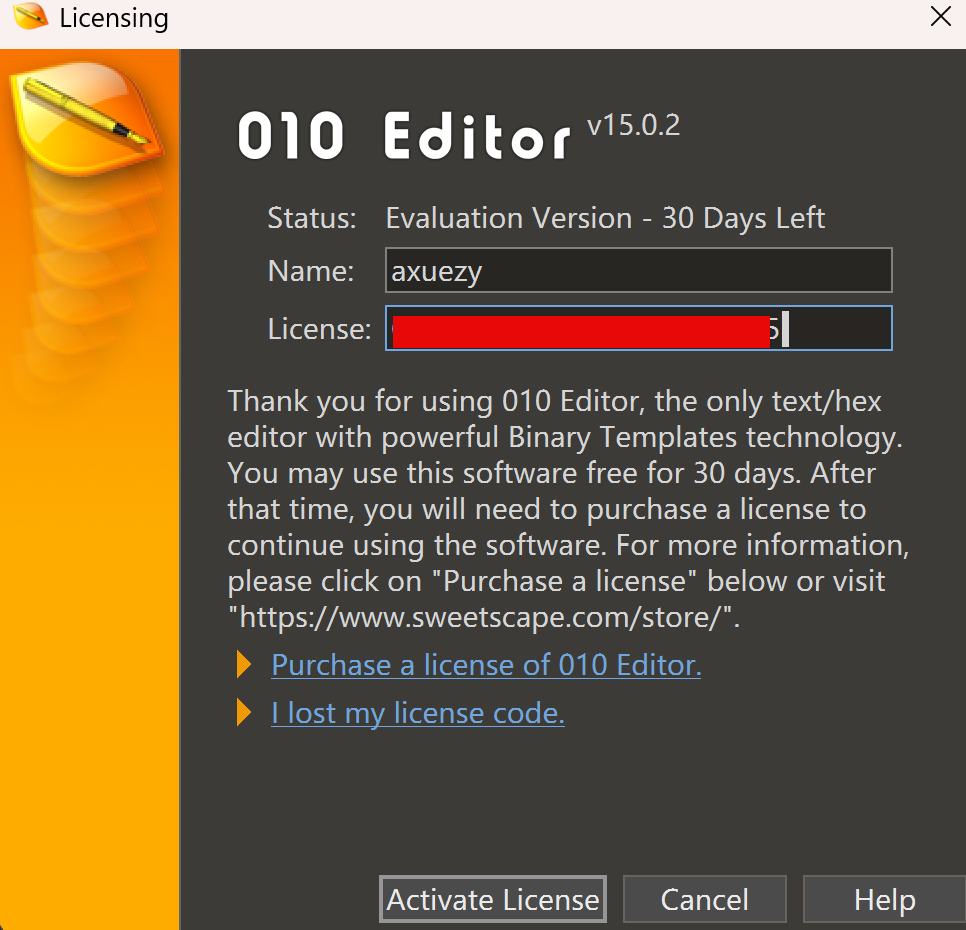Click the Name label
The height and width of the screenshot is (930, 966).
click(x=310, y=271)
